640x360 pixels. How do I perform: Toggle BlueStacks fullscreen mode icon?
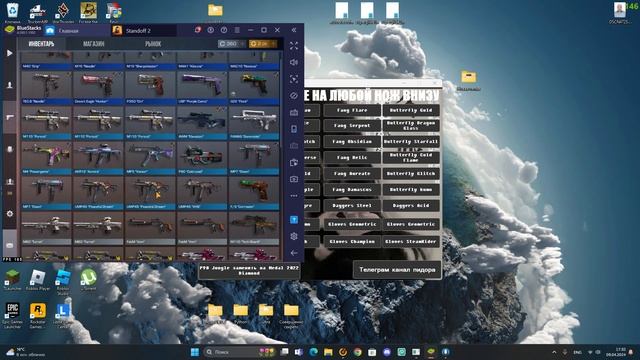(x=294, y=46)
